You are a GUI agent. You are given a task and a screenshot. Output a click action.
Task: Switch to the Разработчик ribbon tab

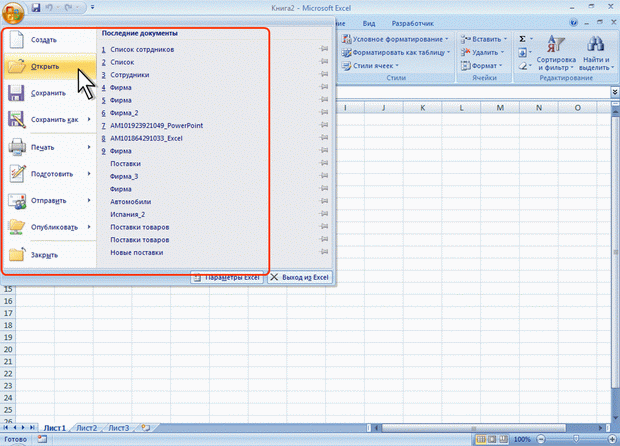412,23
